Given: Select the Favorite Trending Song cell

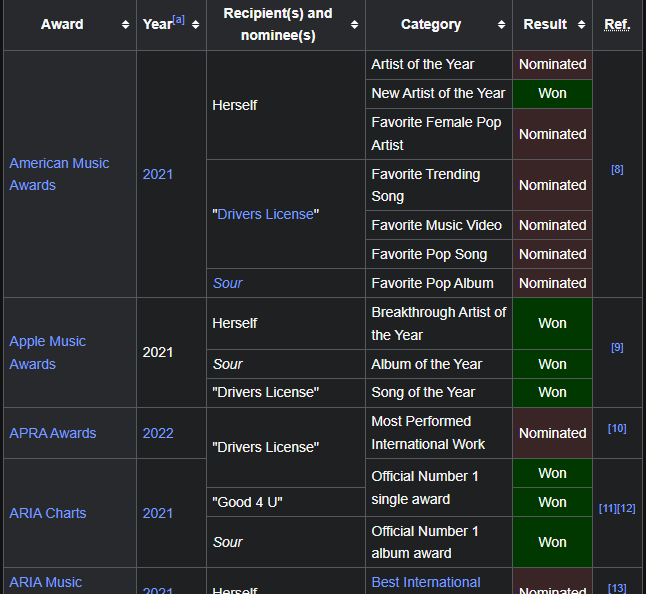Looking at the screenshot, I should 439,185.
